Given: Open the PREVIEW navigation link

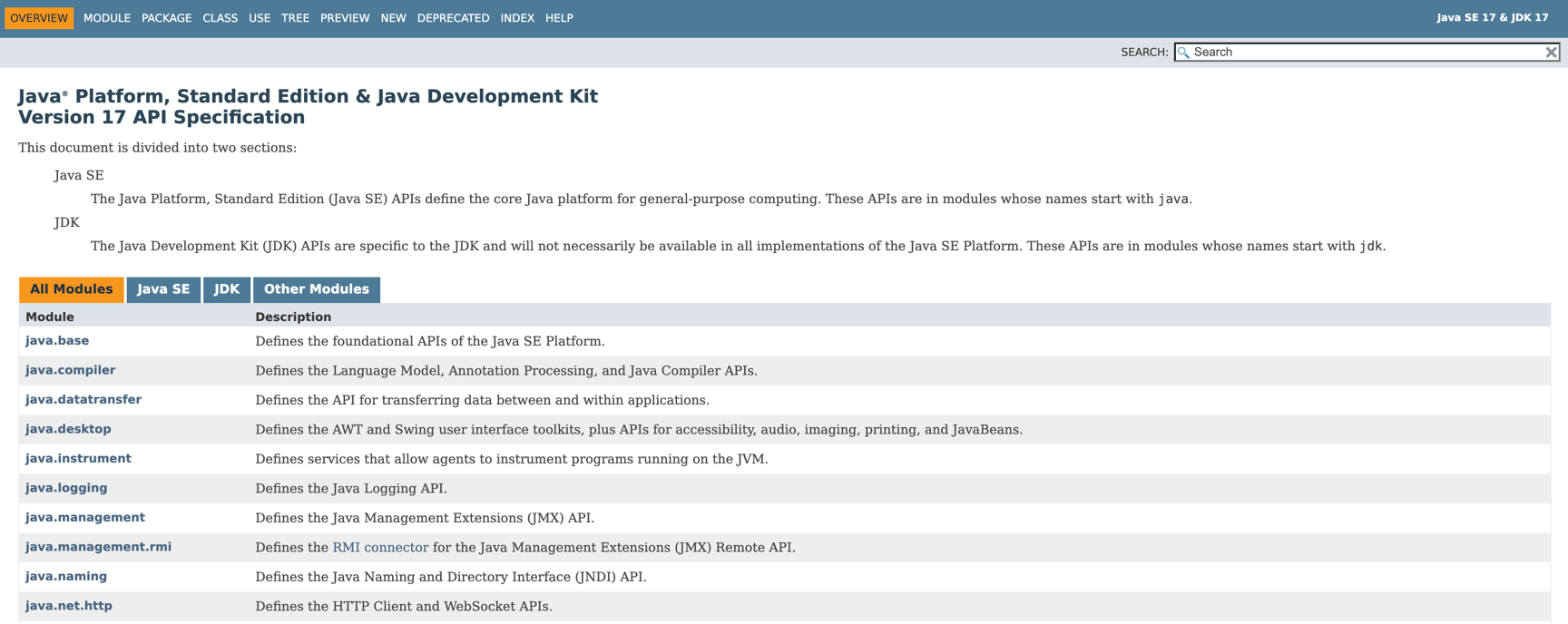Looking at the screenshot, I should 345,18.
